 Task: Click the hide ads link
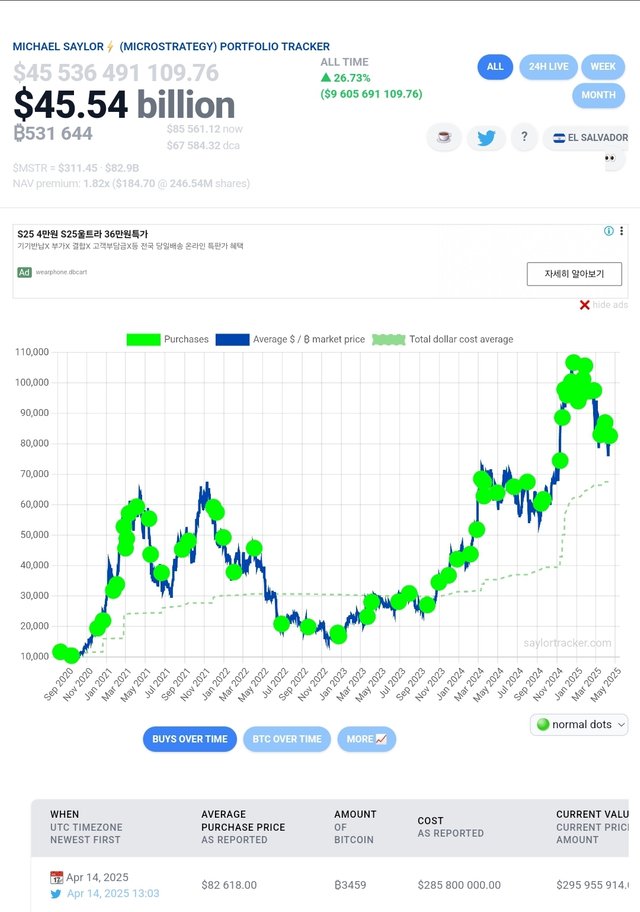point(610,305)
